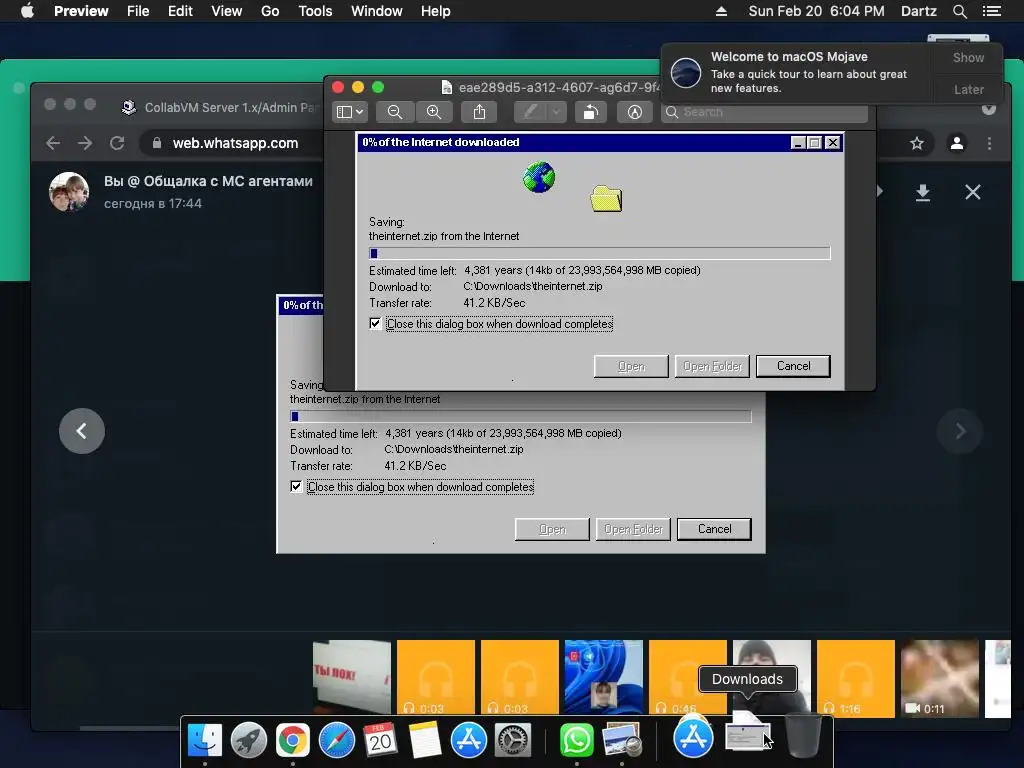Open App Store next to Notes in Dock
Screen dimensions: 1024x768
tap(468, 740)
